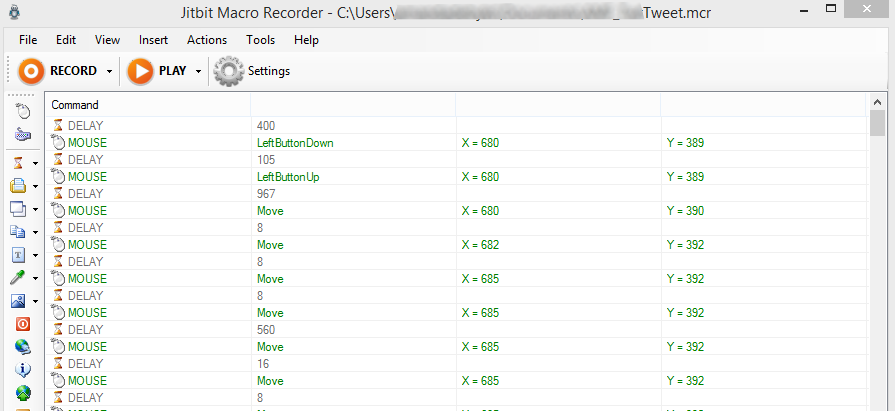Expand the RECORD dropdown arrow

[x=109, y=72]
